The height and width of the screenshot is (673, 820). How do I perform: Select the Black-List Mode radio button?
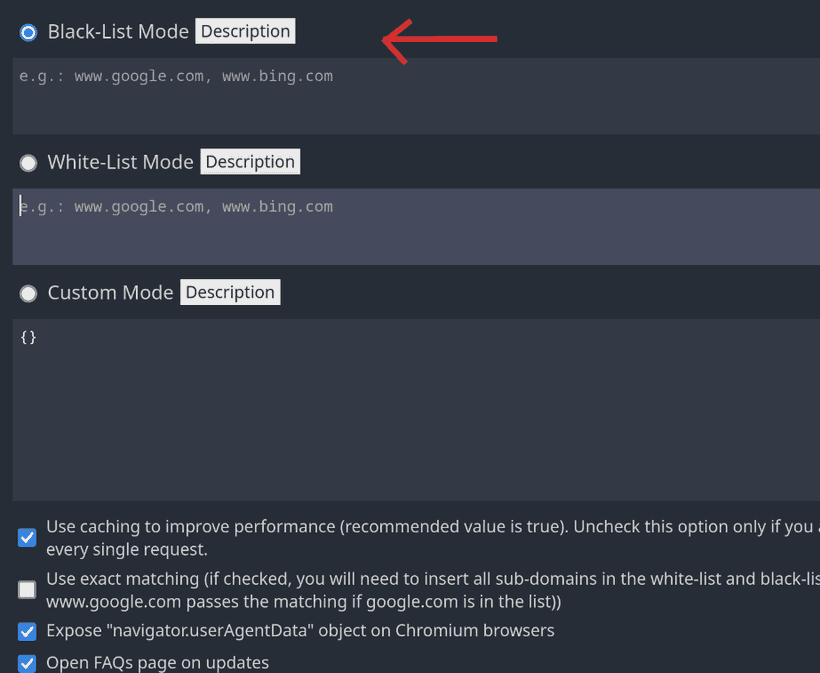[x=28, y=31]
